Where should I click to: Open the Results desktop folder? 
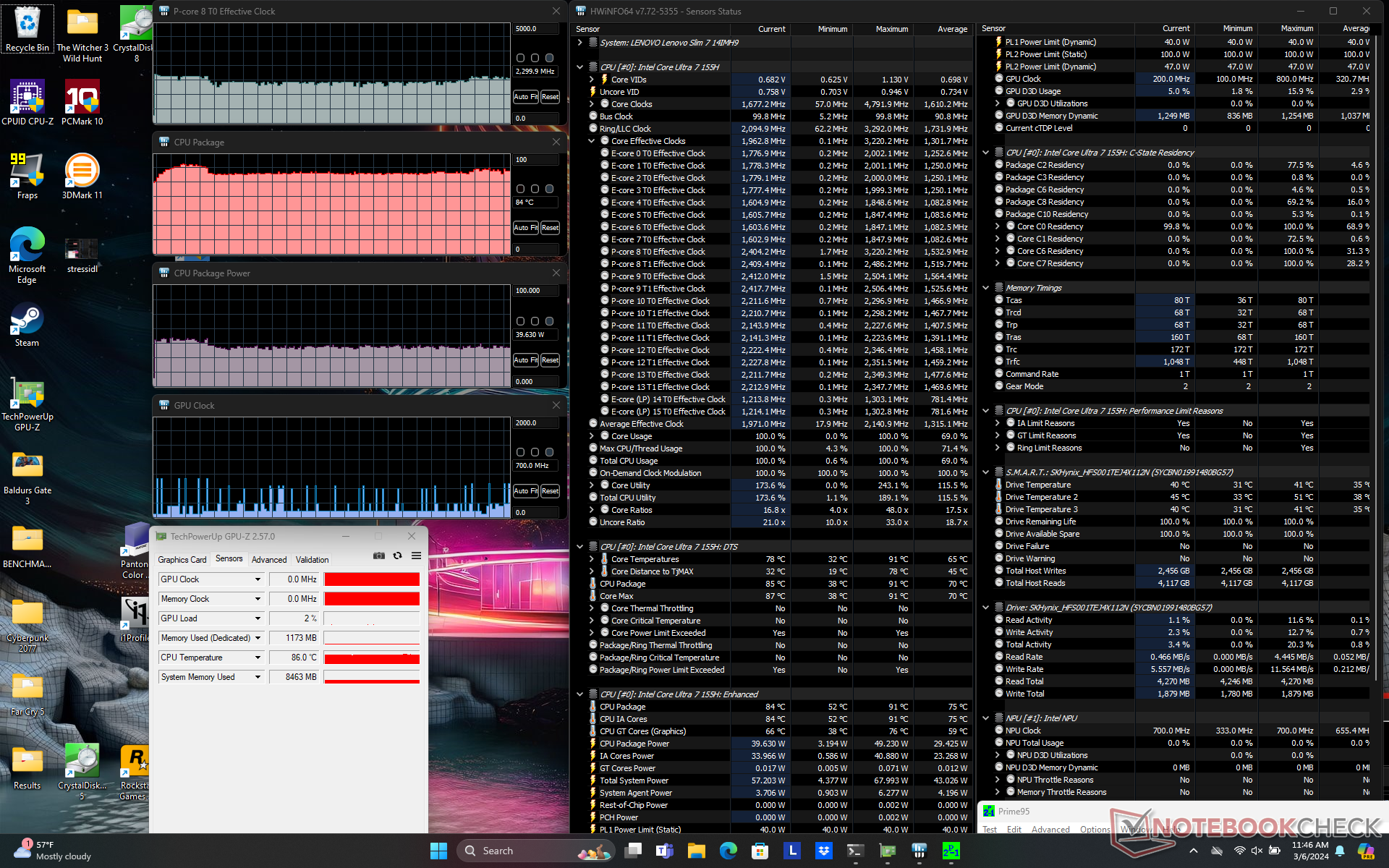[27, 767]
